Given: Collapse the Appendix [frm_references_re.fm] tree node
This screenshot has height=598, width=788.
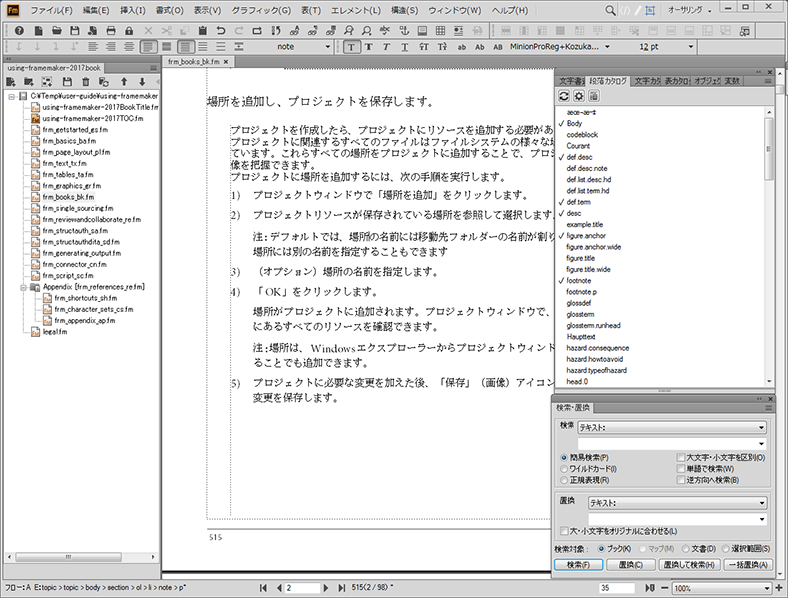Looking at the screenshot, I should (21, 286).
